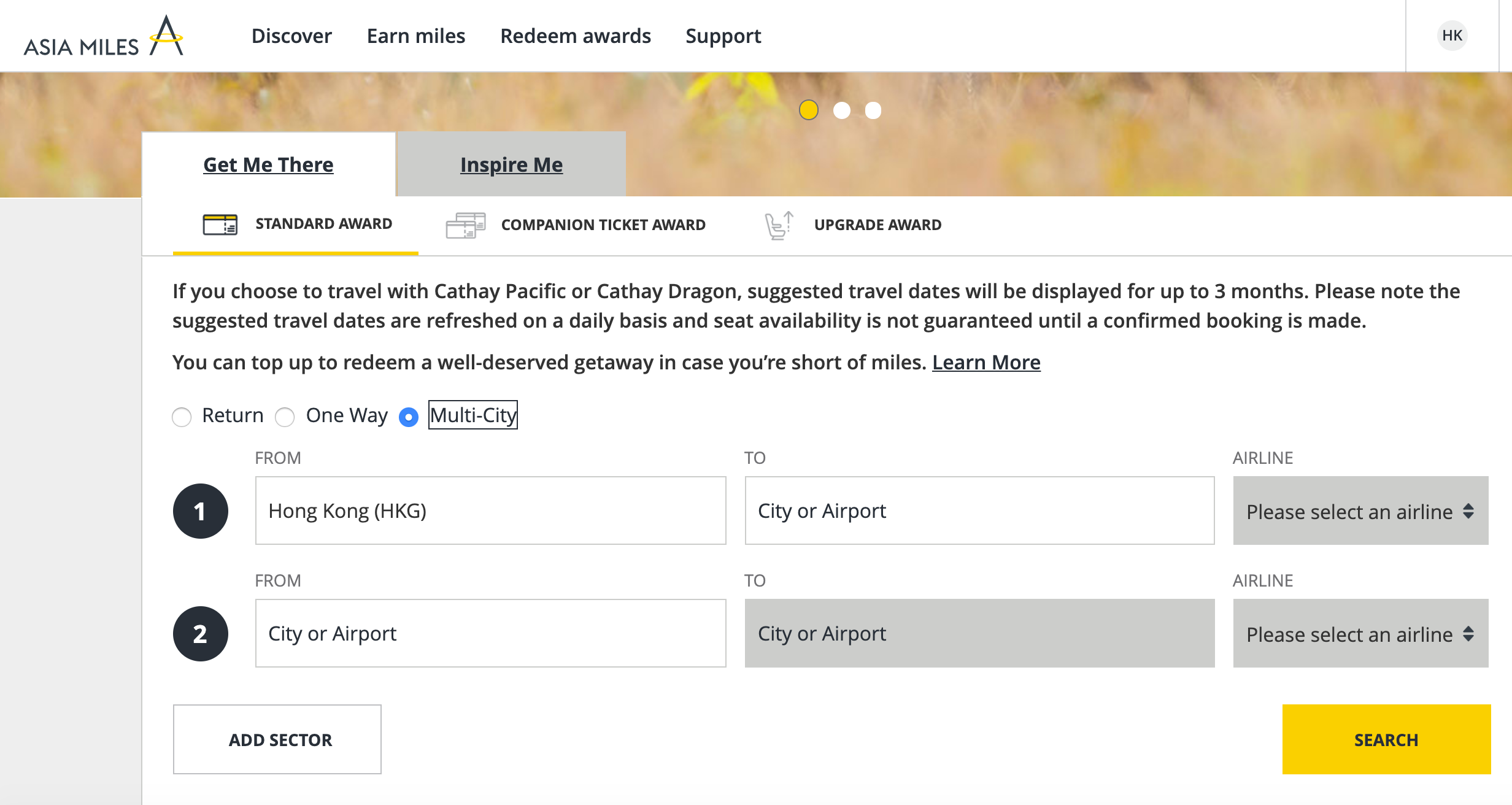Click the Asia Miles logo

pos(103,37)
